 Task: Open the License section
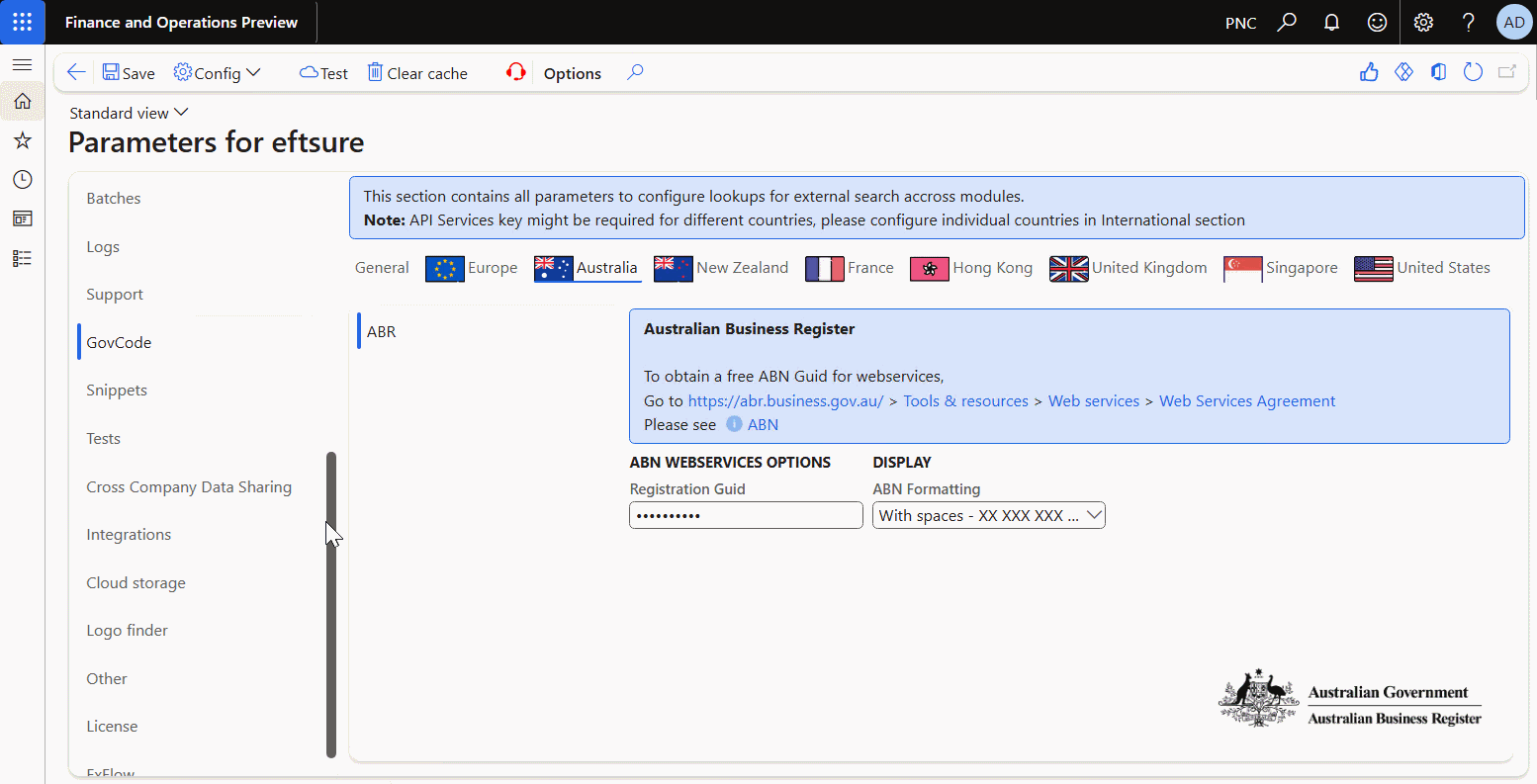[x=112, y=727]
